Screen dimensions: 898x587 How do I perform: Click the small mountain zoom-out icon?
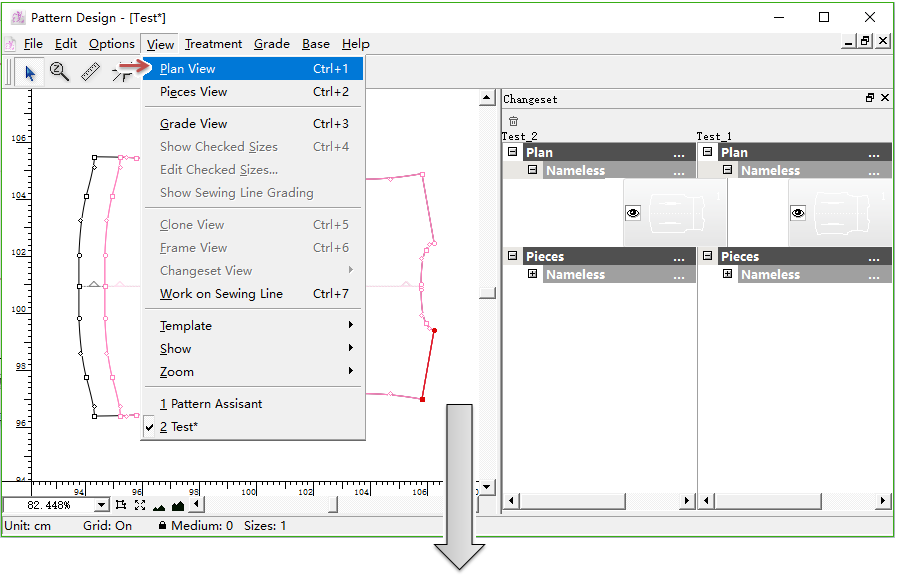[159, 507]
